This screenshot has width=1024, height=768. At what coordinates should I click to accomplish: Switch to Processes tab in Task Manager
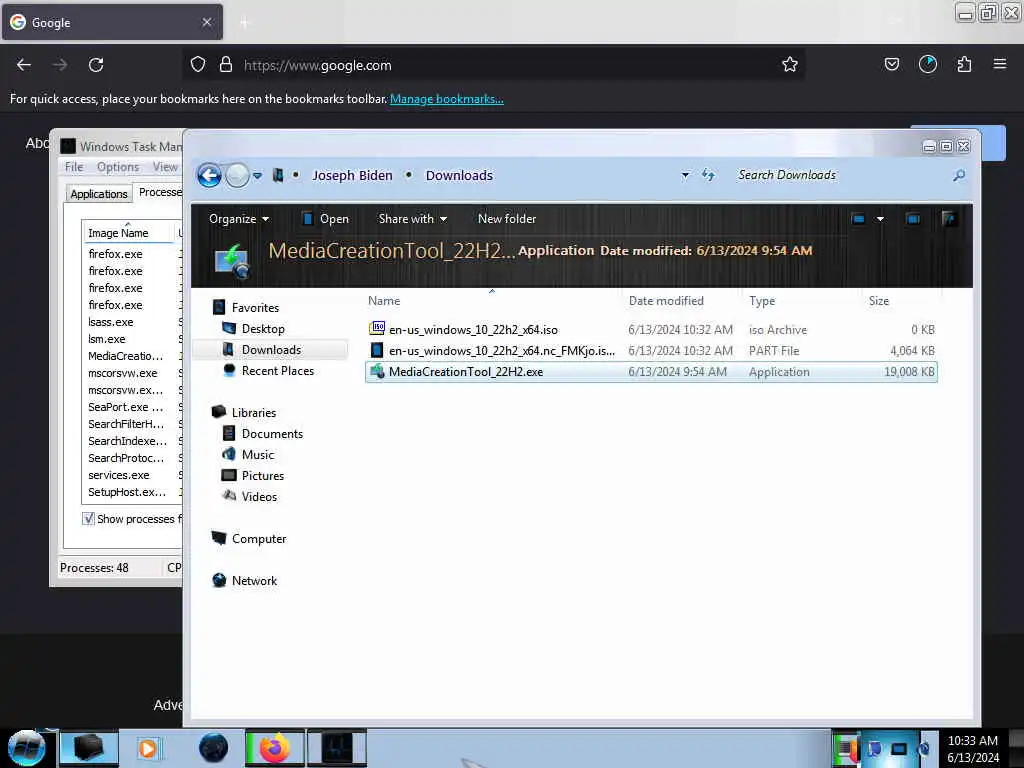[159, 192]
